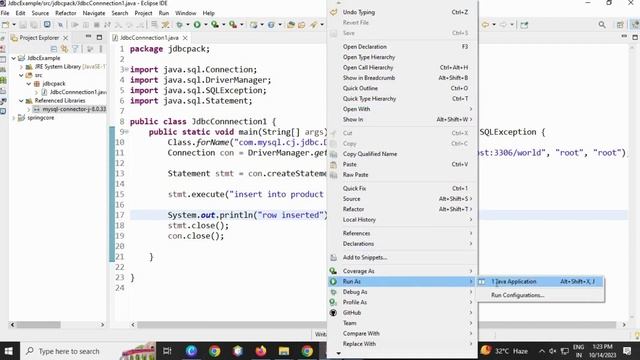Click the Run green play toolbar button
The height and width of the screenshot is (360, 640).
click(x=197, y=25)
